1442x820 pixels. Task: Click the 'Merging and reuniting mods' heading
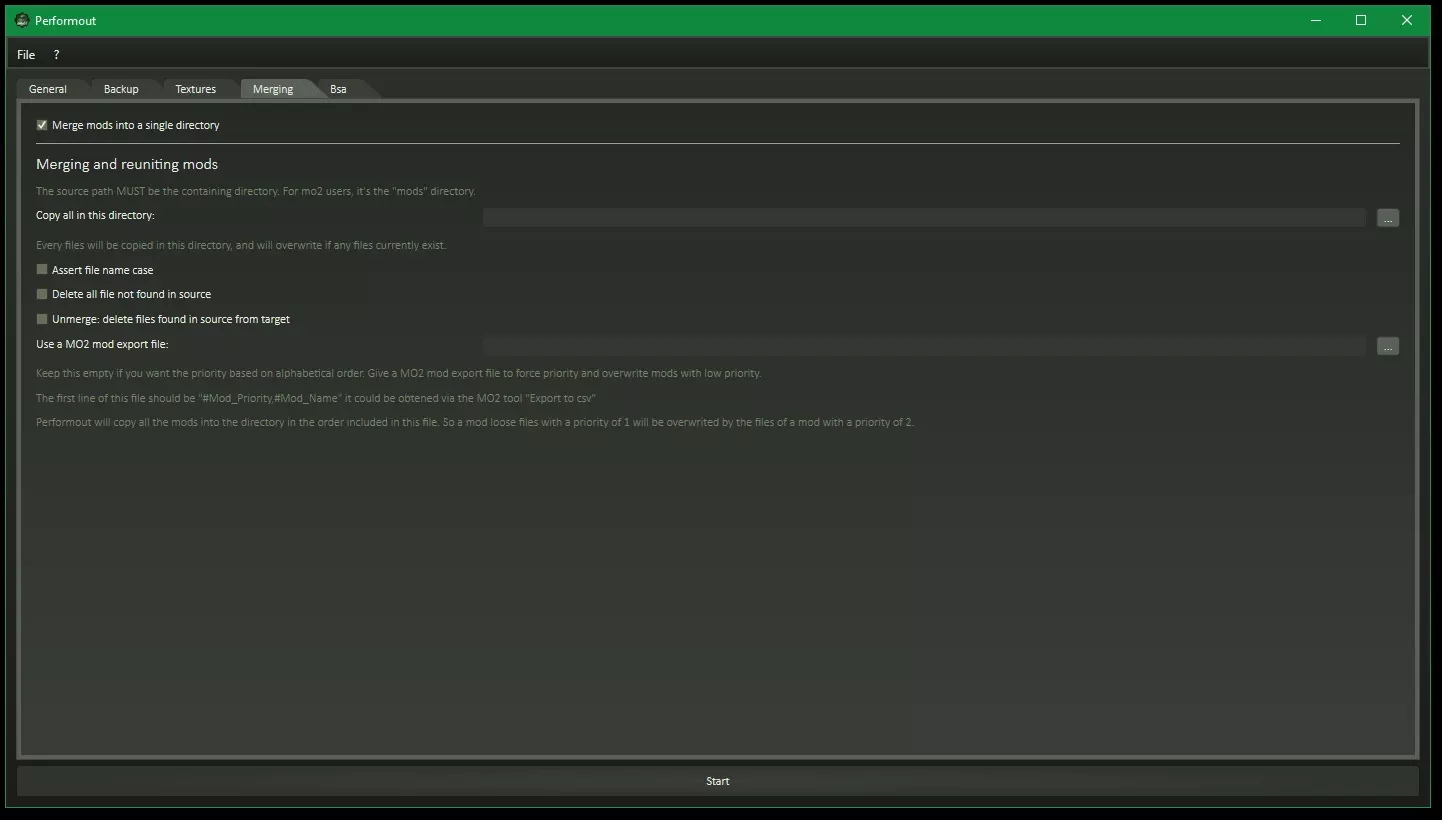pos(127,164)
